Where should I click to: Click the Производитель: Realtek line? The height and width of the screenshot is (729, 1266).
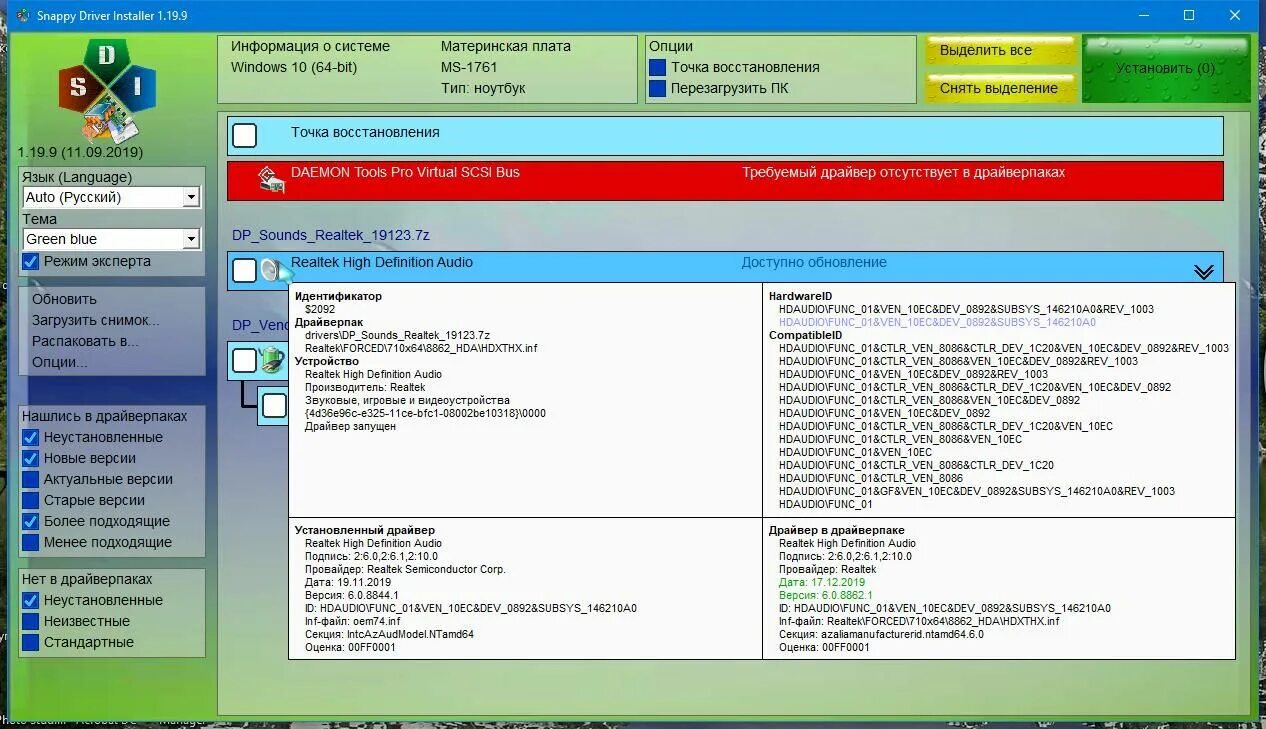365,387
